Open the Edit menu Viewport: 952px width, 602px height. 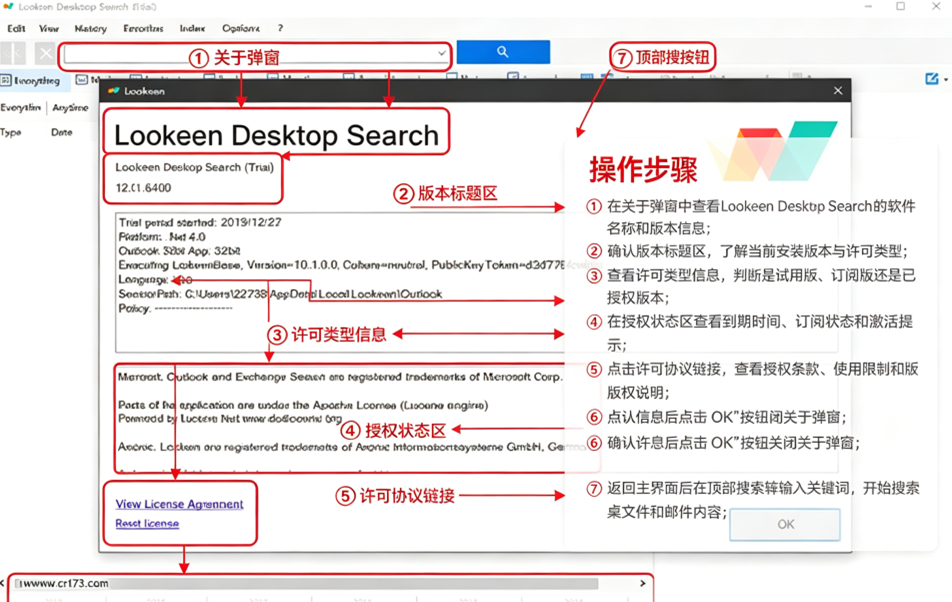[16, 29]
